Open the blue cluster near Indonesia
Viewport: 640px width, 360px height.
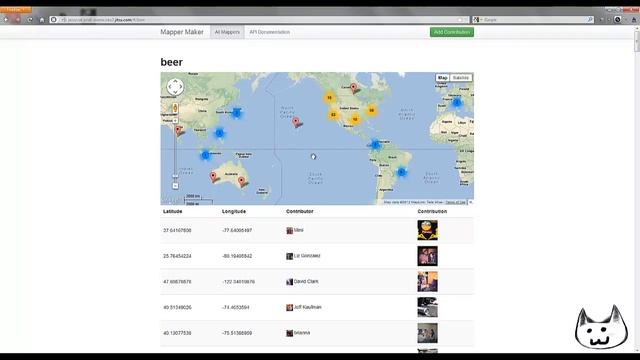point(205,155)
